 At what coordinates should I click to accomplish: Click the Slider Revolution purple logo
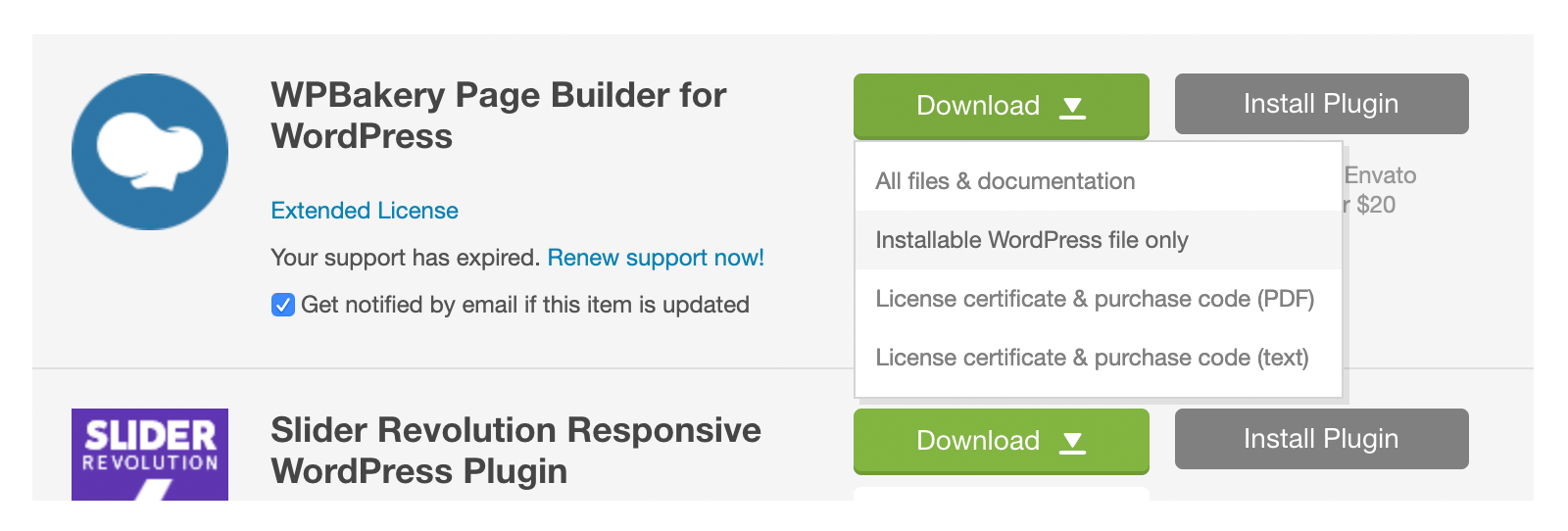[x=150, y=454]
